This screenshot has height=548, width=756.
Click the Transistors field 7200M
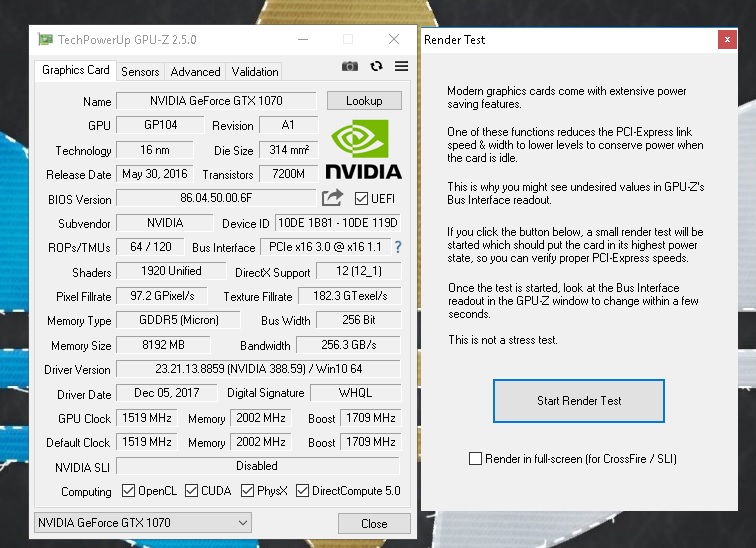pyautogui.click(x=288, y=174)
